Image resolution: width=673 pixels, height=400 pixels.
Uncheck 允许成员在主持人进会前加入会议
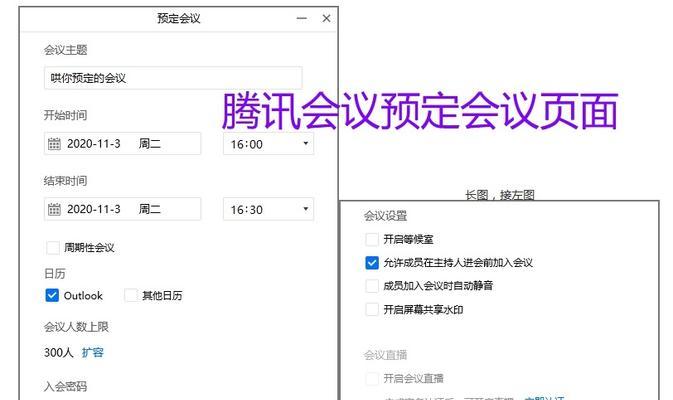pyautogui.click(x=372, y=262)
